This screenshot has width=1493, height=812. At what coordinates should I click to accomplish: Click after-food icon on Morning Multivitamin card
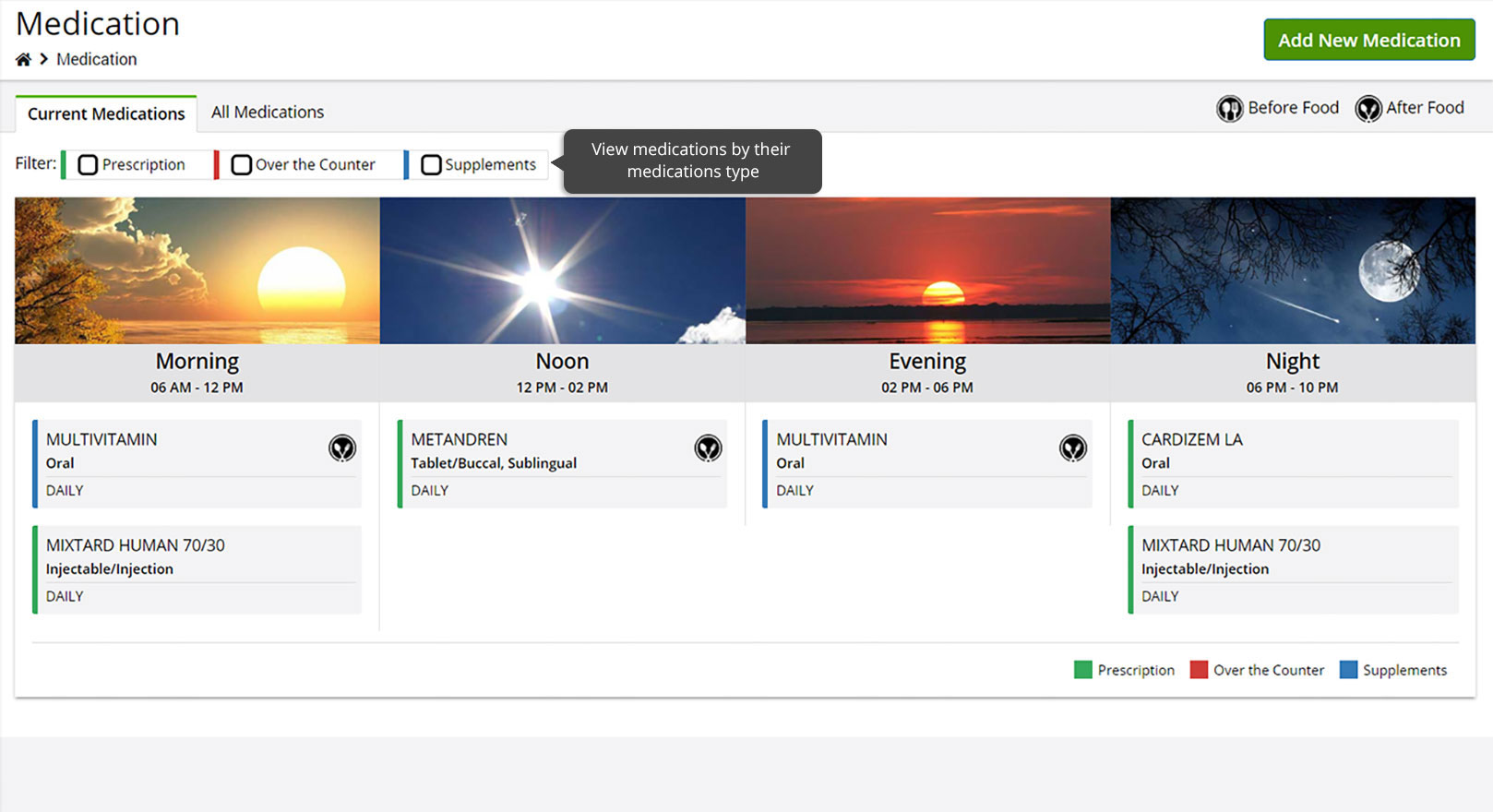[x=342, y=448]
